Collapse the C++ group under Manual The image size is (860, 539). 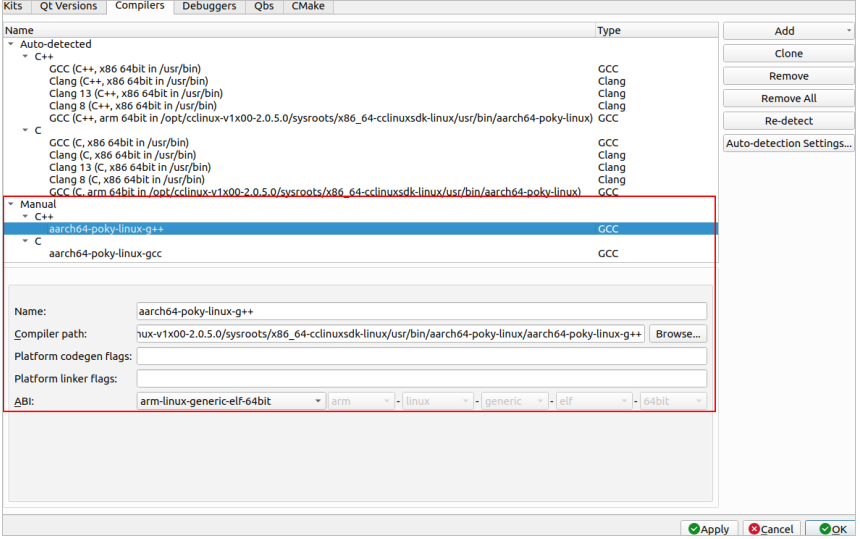[25, 216]
